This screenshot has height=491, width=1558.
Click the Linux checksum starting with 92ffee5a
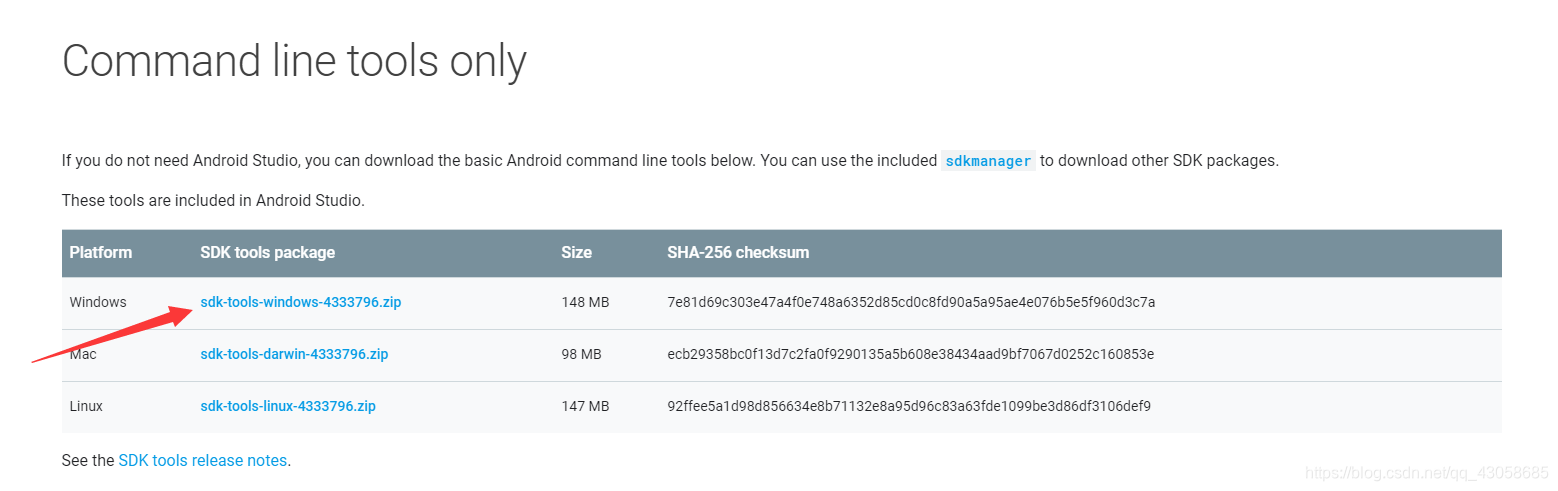909,406
